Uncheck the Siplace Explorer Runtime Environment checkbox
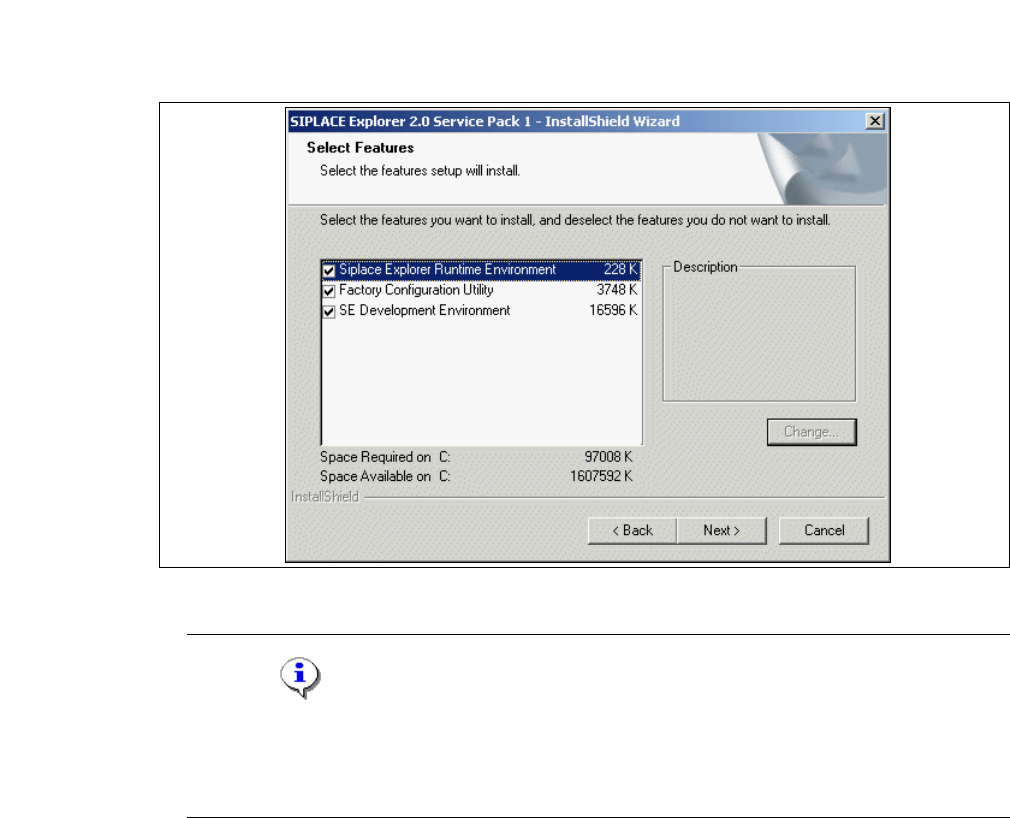The image size is (1010, 818). (329, 271)
